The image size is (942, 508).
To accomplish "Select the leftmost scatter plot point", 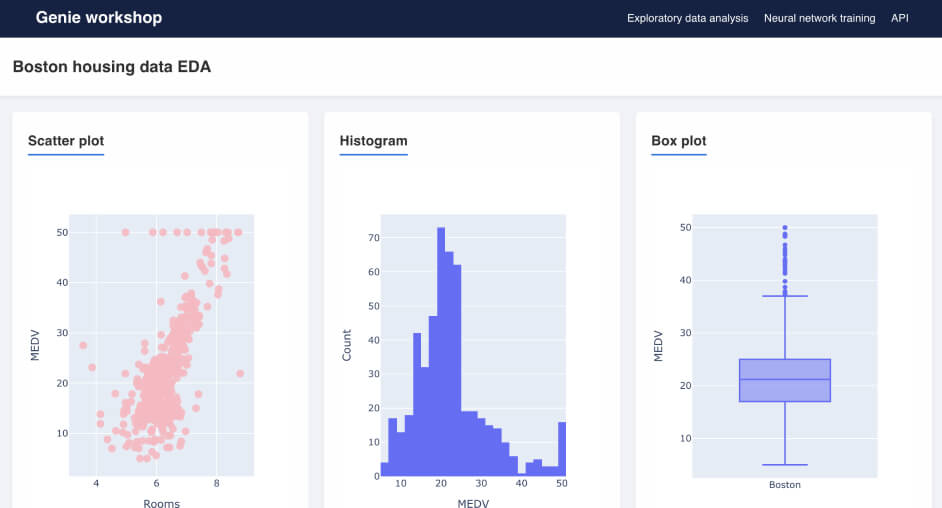I will [83, 345].
